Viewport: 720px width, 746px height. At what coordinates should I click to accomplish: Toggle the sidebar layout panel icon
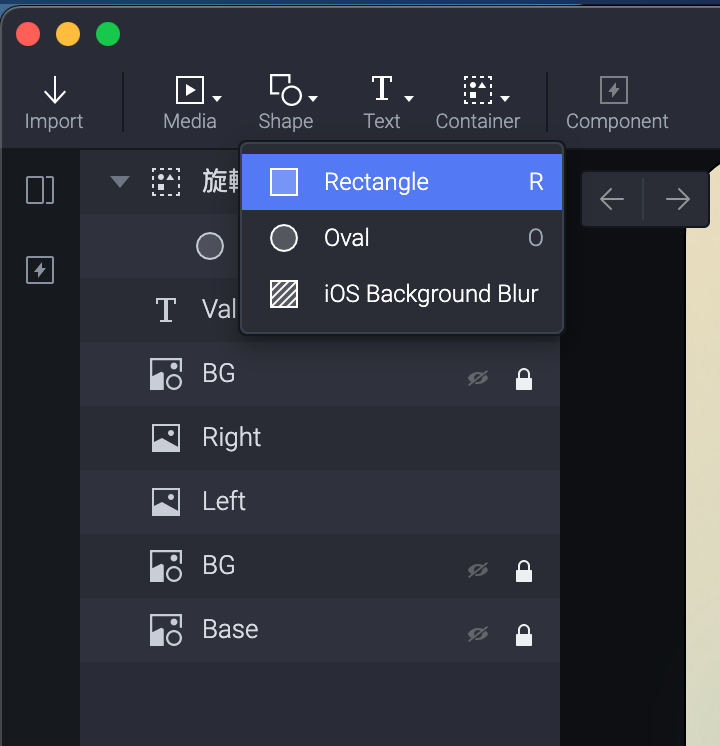[x=40, y=190]
